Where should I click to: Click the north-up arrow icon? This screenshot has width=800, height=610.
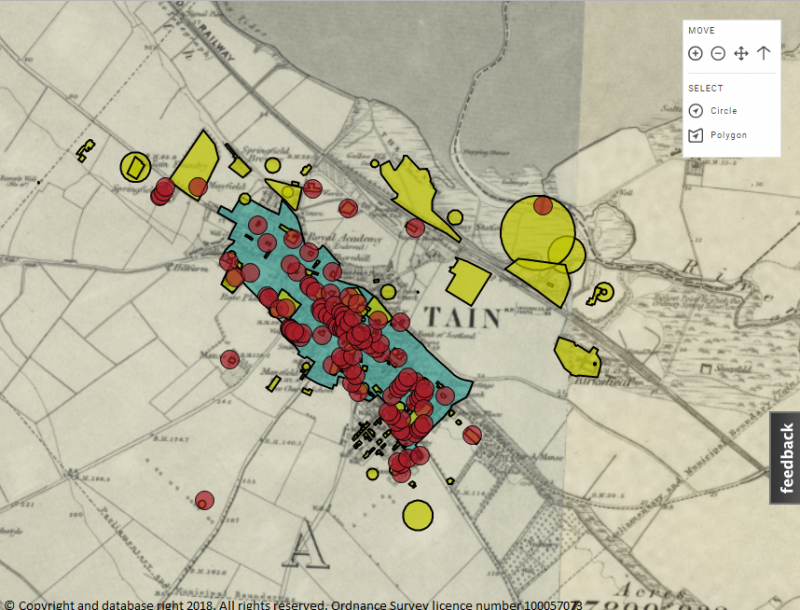click(763, 53)
